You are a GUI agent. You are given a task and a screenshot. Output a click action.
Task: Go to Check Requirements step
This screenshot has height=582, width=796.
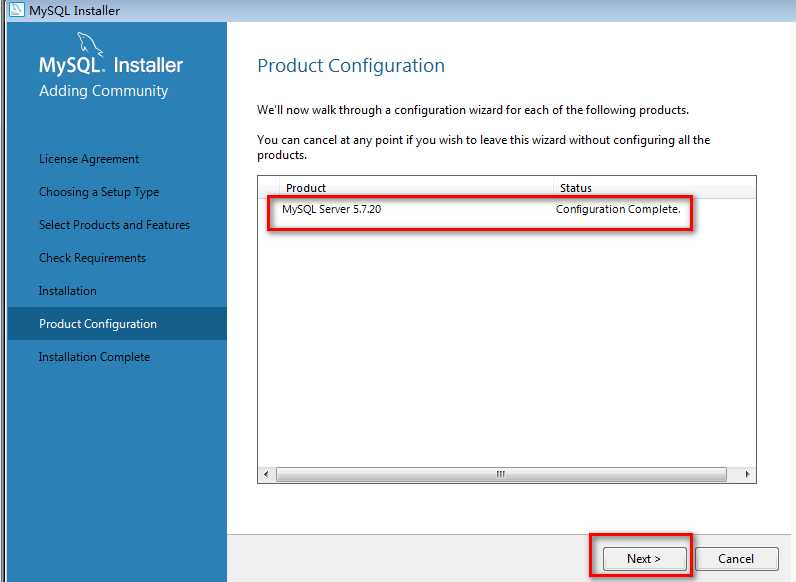pos(92,258)
